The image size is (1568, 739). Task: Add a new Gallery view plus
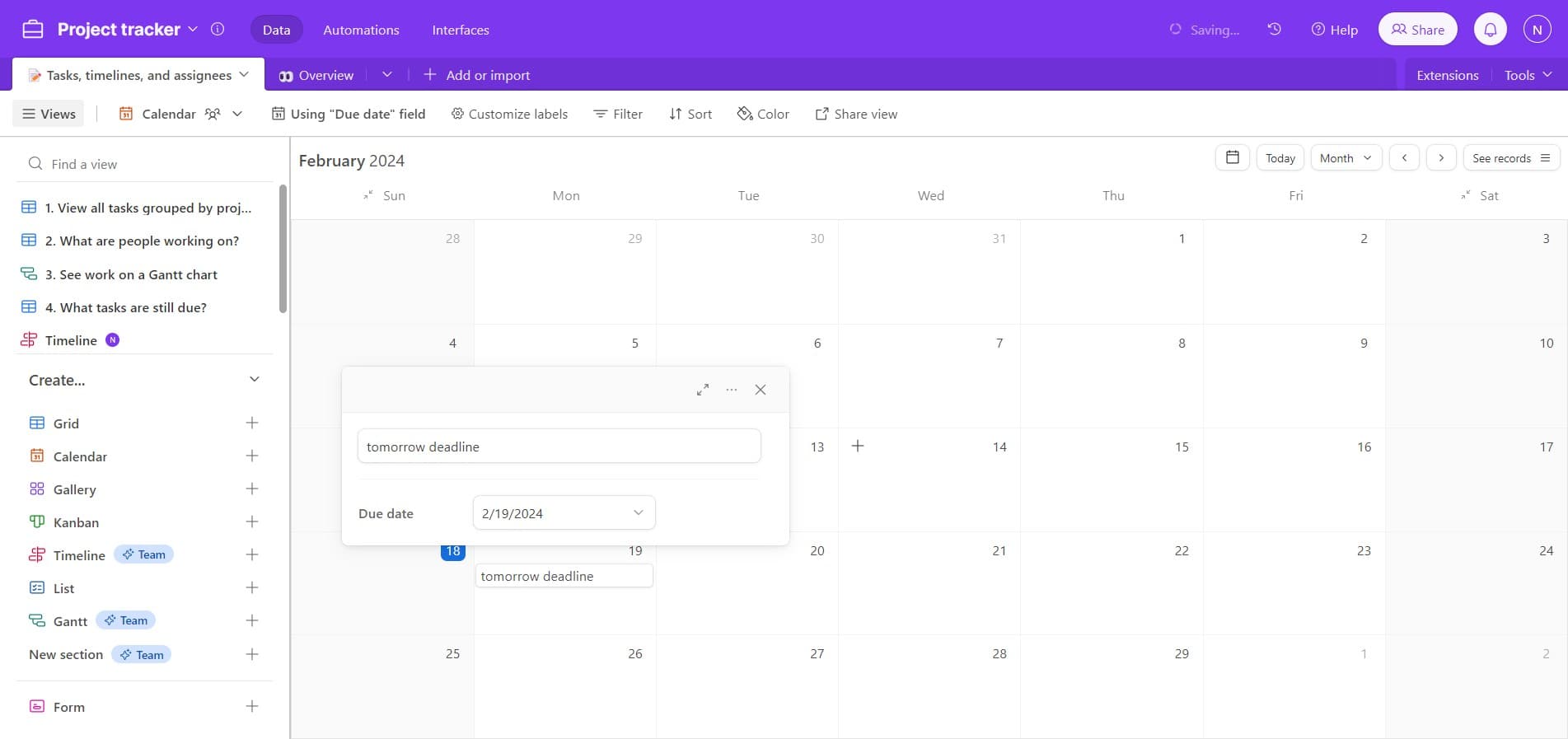click(252, 489)
